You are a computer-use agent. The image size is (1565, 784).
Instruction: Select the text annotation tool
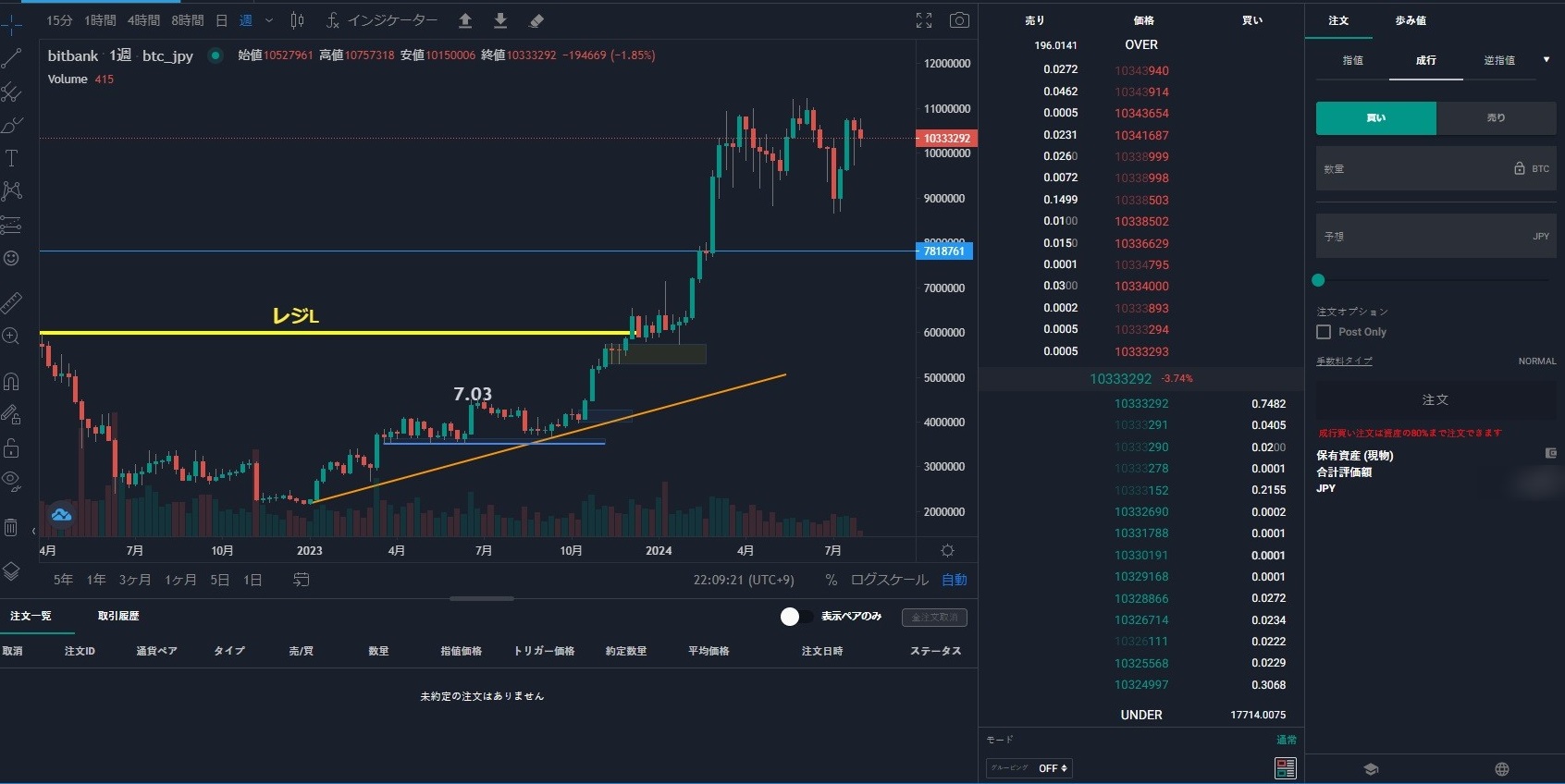point(11,158)
